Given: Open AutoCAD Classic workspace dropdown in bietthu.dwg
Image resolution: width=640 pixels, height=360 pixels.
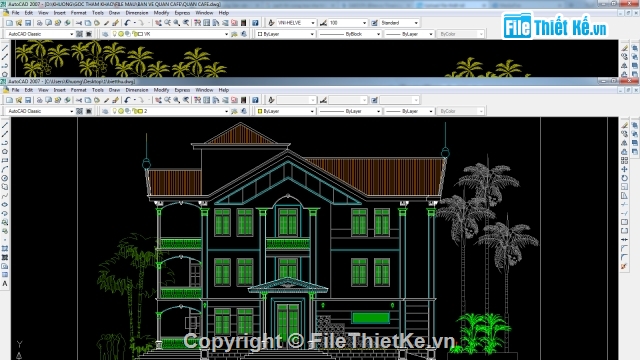Looking at the screenshot, I should [40, 111].
